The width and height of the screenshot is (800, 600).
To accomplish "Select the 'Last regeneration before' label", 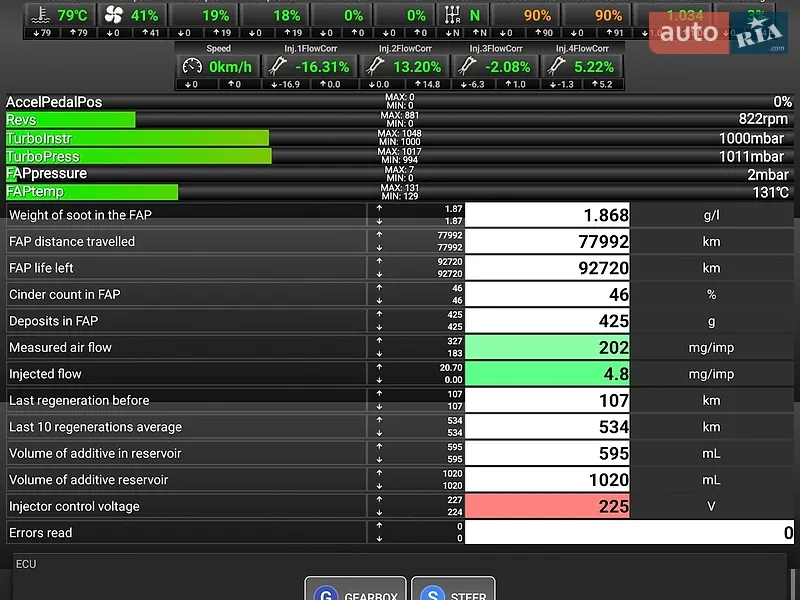I will 79,401.
